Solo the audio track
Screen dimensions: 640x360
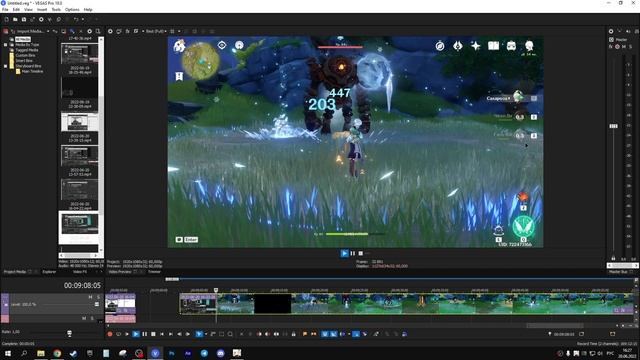coord(92,318)
